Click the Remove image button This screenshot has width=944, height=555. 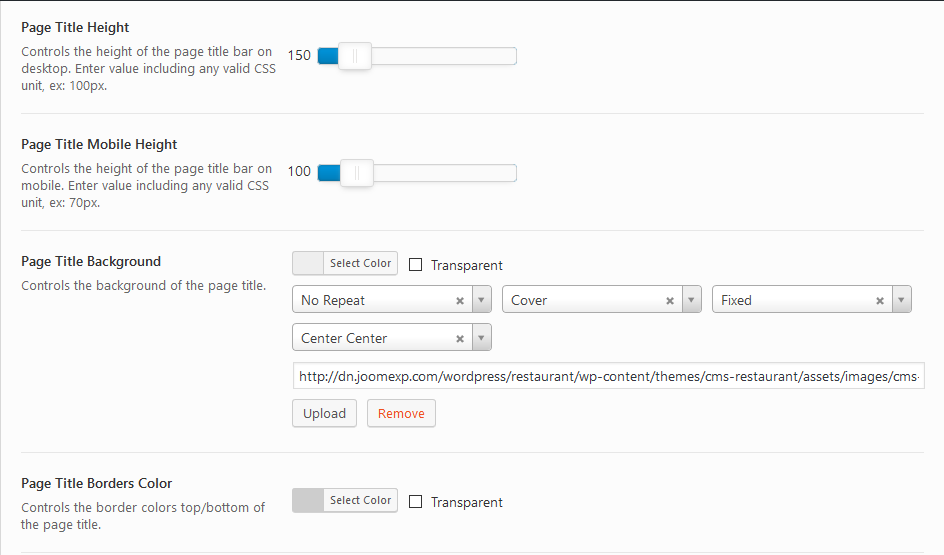[401, 413]
